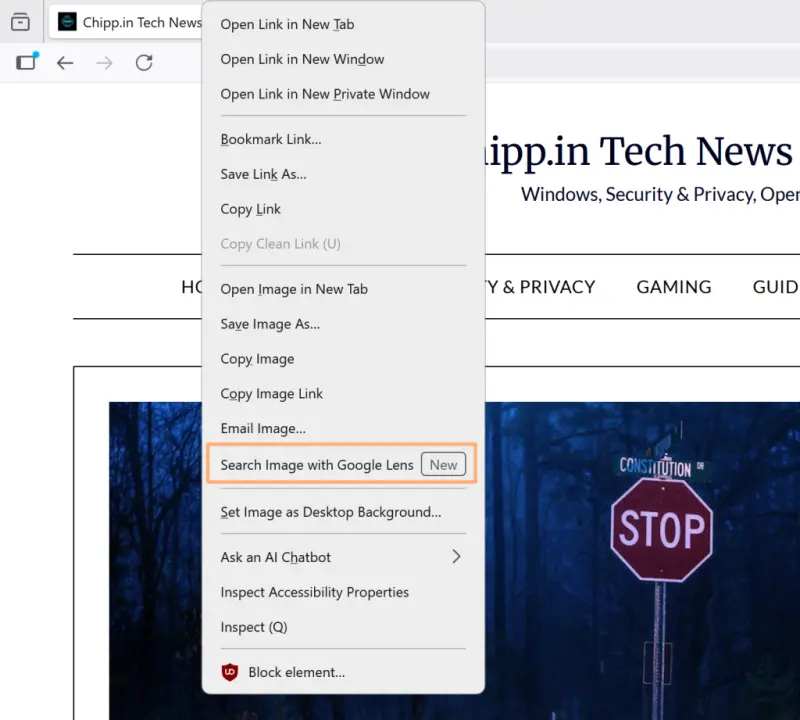Select Search Image with Google Lens
Screen dimensions: 800x720
318,463
